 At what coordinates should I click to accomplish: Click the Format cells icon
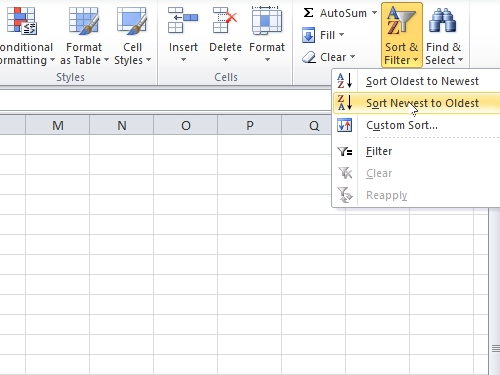pyautogui.click(x=267, y=20)
